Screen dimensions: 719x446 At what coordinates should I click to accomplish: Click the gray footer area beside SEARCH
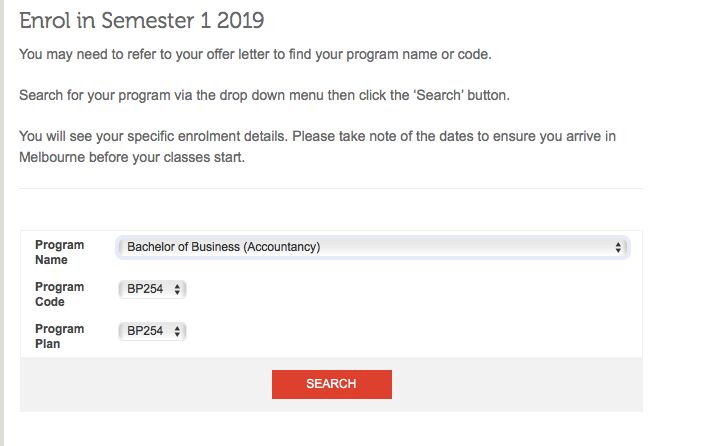[x=516, y=384]
